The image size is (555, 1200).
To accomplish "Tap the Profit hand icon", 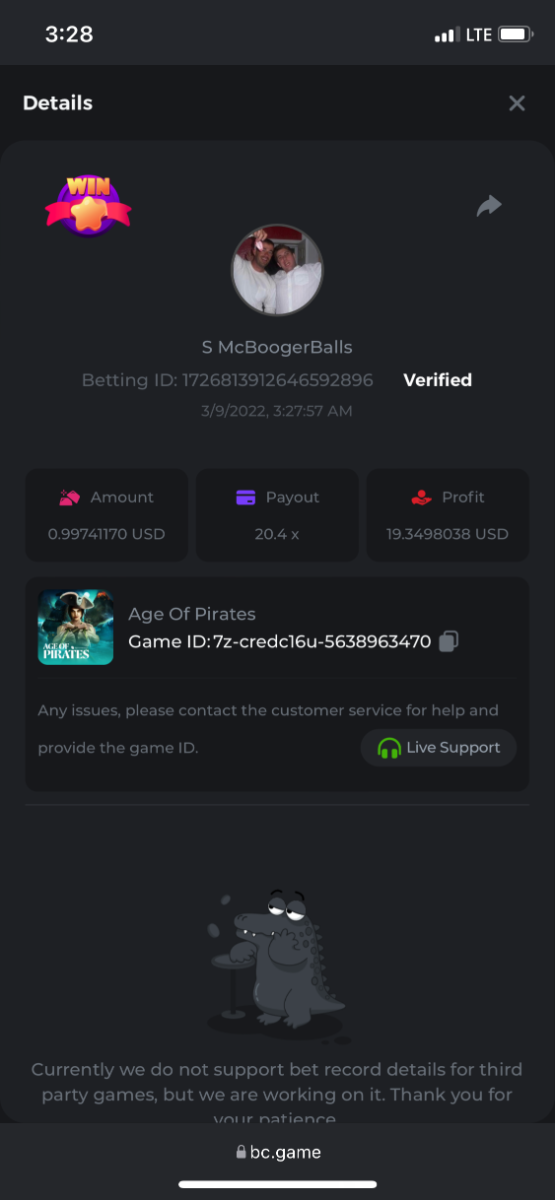I will [x=421, y=497].
